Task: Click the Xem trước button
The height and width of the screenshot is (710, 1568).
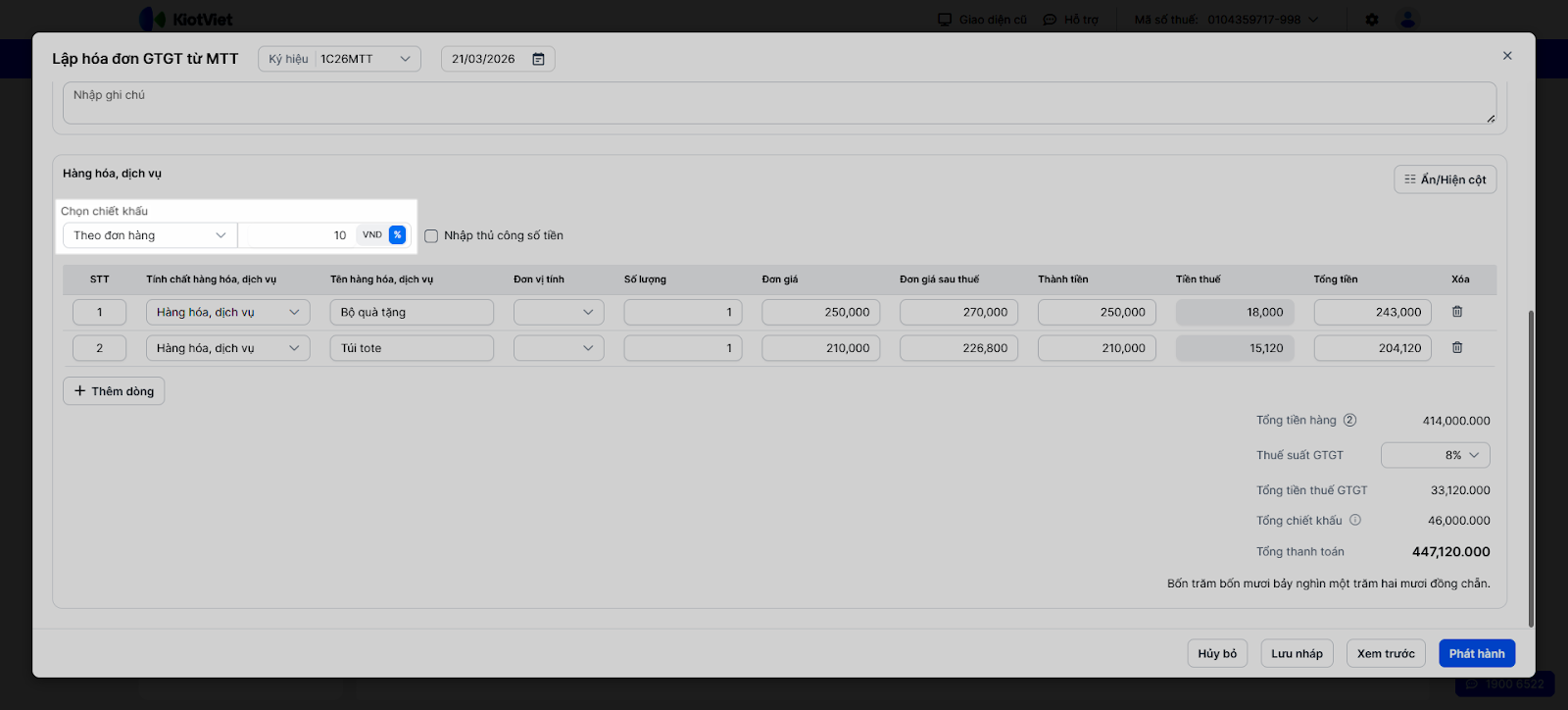Action: click(1386, 654)
